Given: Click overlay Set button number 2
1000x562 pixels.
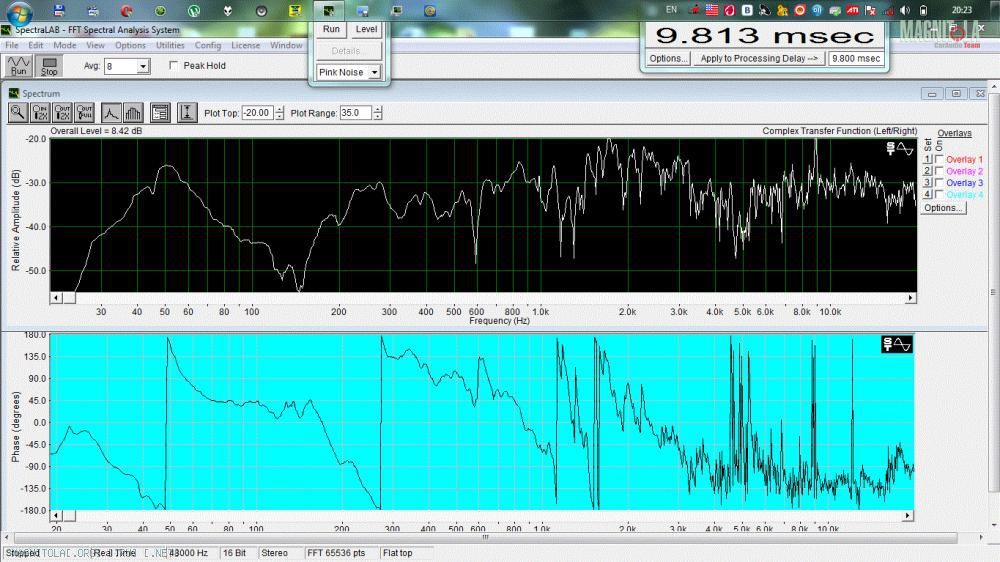Looking at the screenshot, I should point(928,171).
